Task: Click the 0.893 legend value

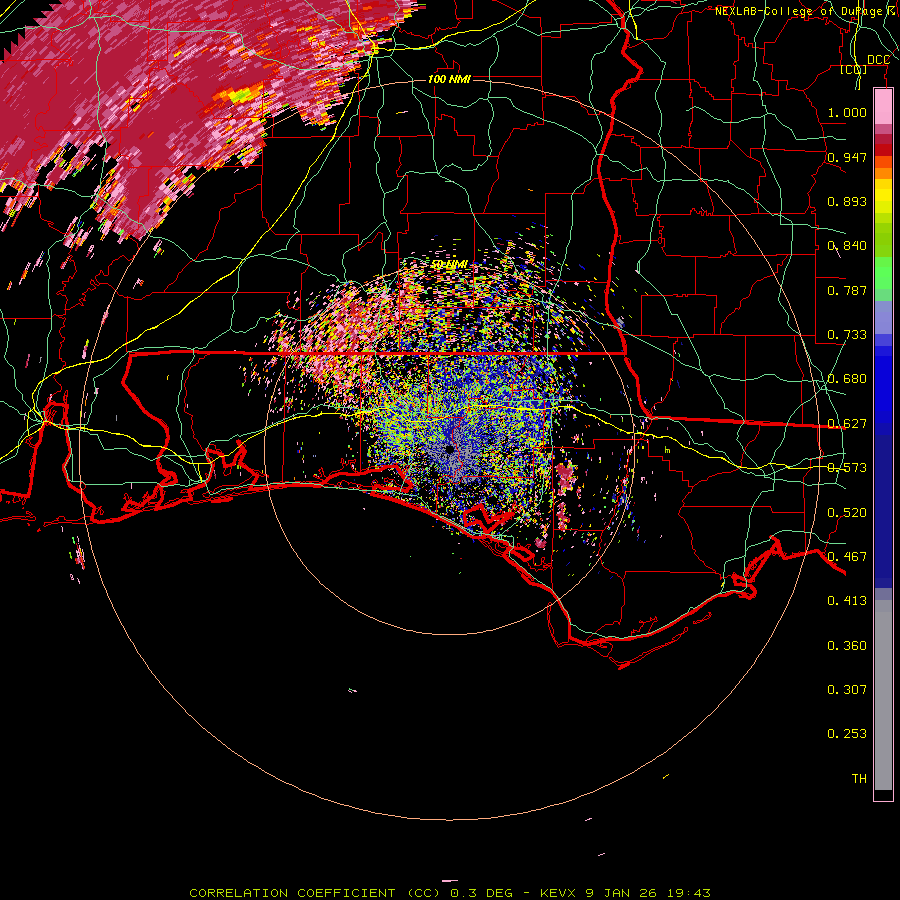Action: coord(847,201)
